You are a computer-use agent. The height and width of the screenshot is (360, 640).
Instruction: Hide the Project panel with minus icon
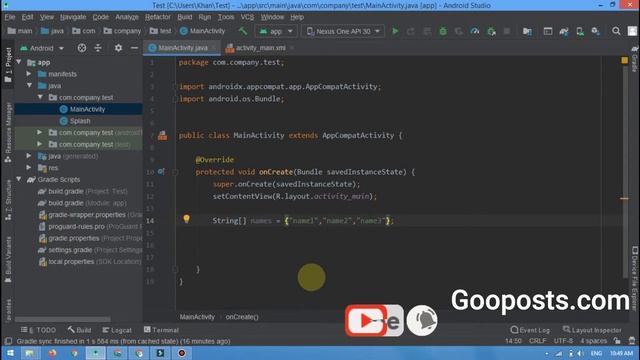click(134, 48)
